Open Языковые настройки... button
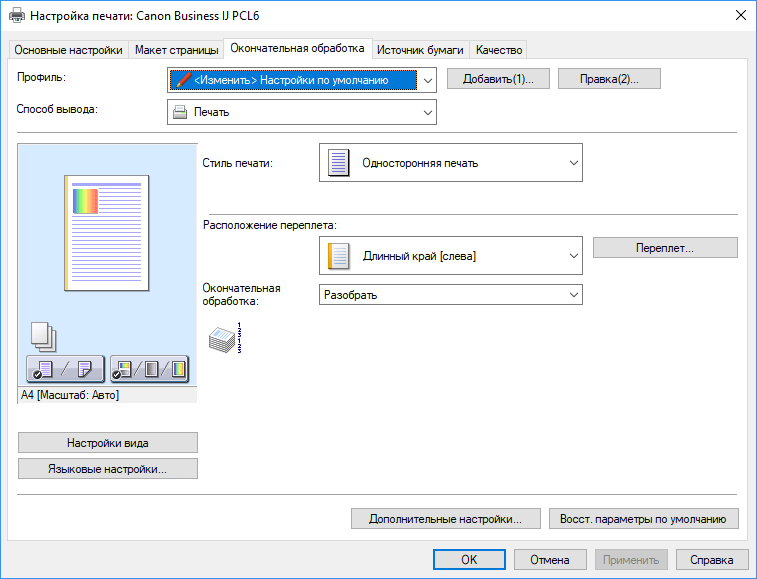The width and height of the screenshot is (757, 579). click(x=108, y=469)
